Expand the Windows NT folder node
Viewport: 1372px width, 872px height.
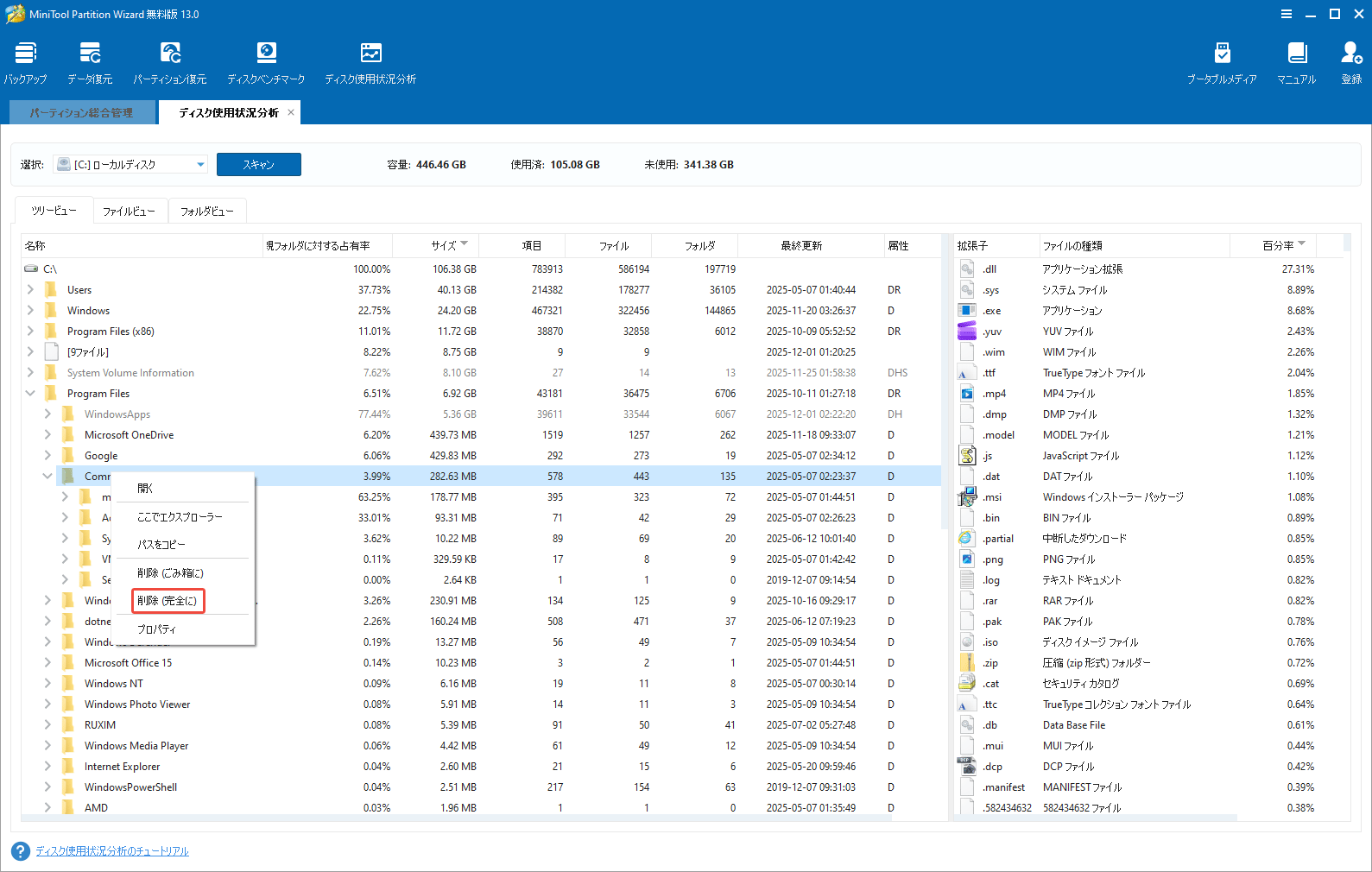pyautogui.click(x=47, y=683)
